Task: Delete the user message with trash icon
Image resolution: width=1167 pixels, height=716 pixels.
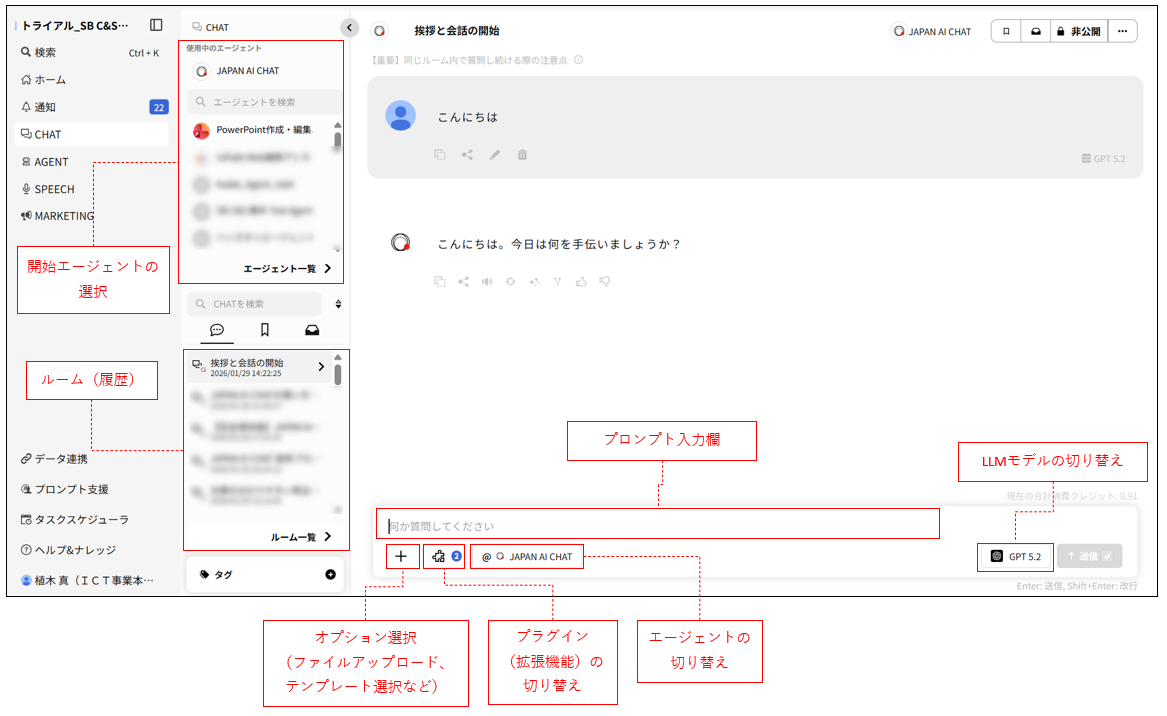Action: click(522, 155)
